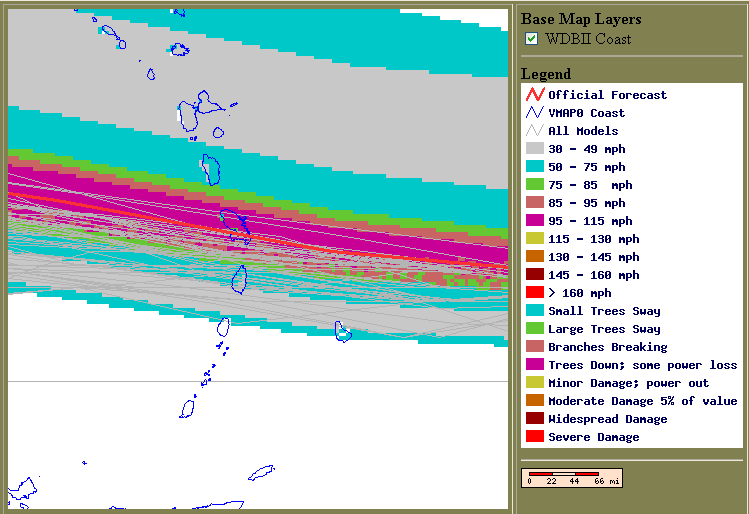Click the Official Forecast red line icon
Viewport: 749px width, 514px height.
click(535, 95)
